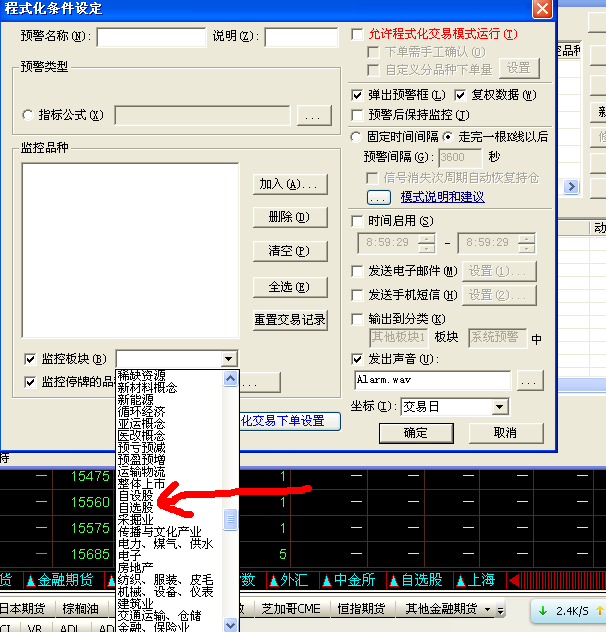This screenshot has height=632, width=606.
Task: Collapse the 监控板块 combo box dropdown
Action: (x=229, y=359)
